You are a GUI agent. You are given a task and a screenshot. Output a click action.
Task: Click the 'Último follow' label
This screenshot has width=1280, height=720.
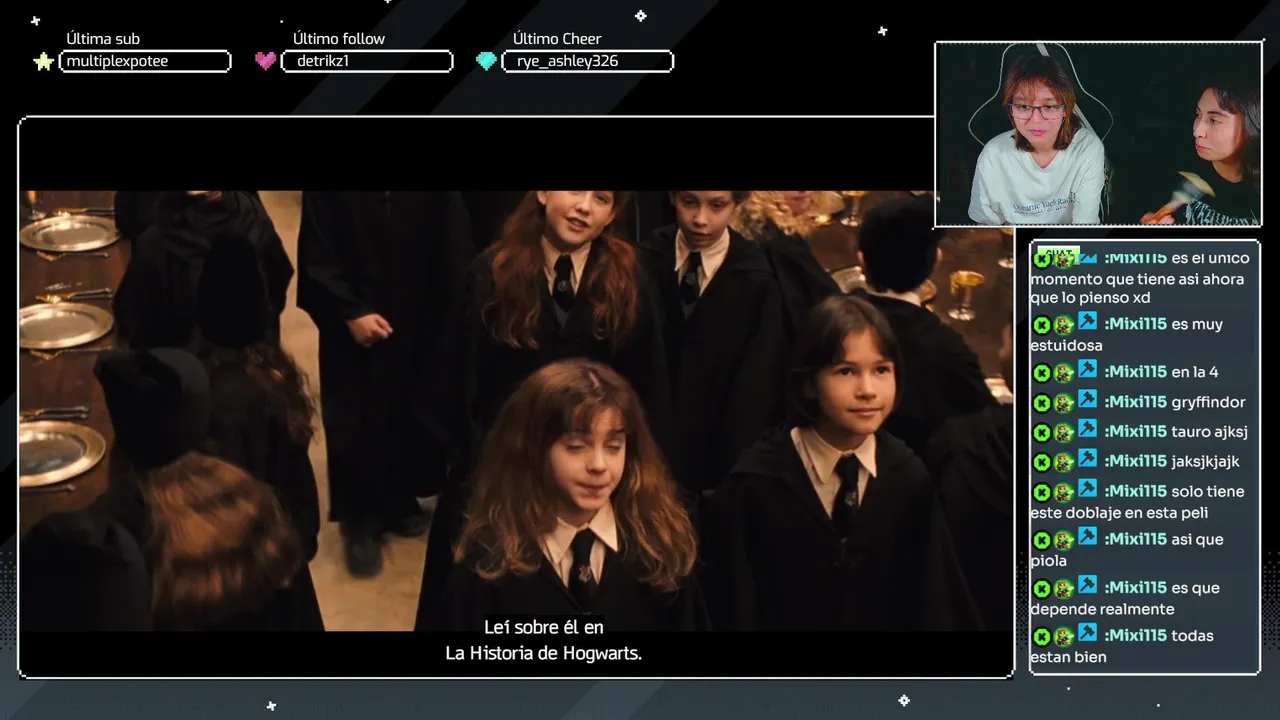(x=339, y=39)
